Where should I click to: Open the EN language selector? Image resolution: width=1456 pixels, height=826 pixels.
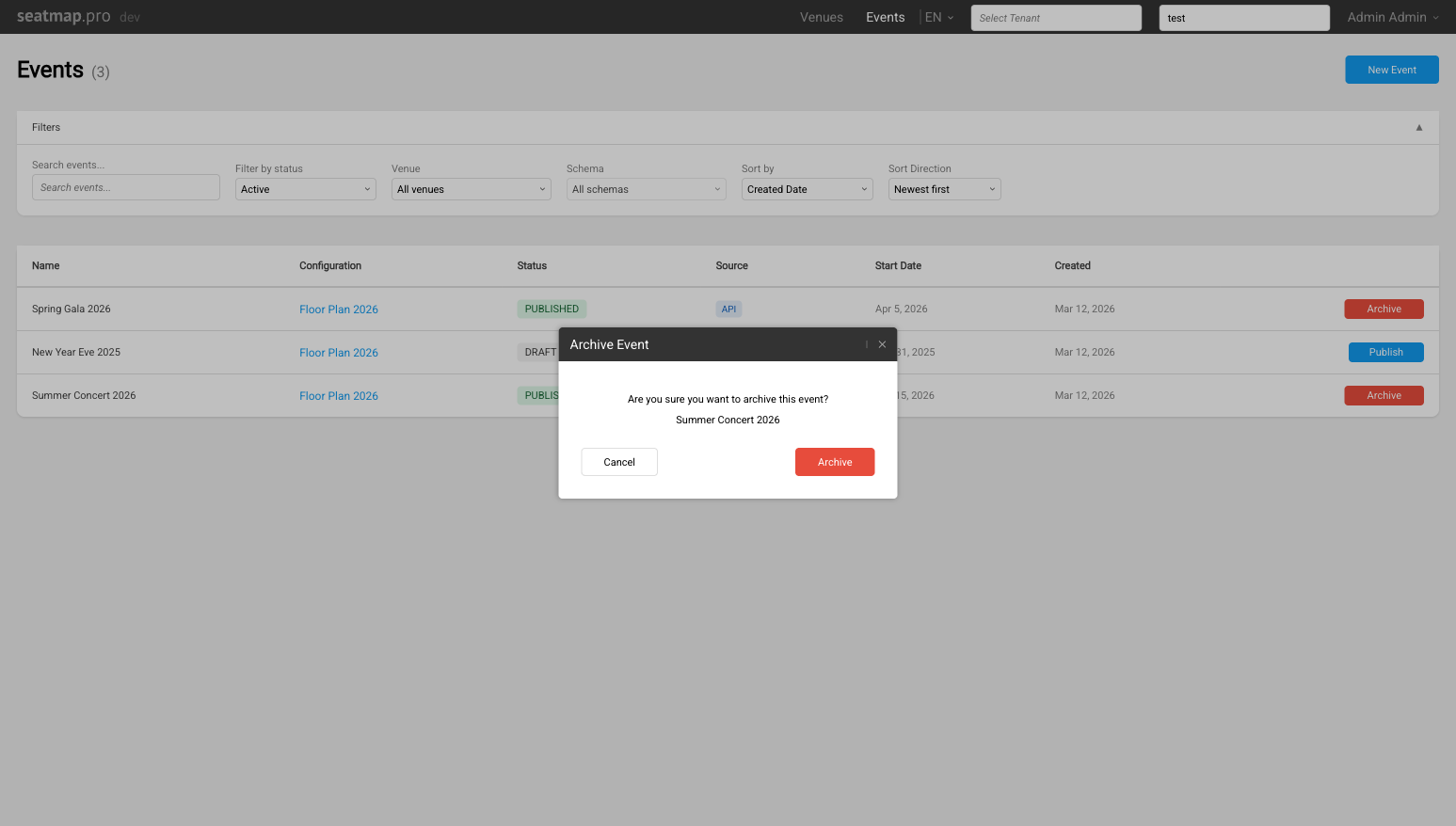coord(938,16)
